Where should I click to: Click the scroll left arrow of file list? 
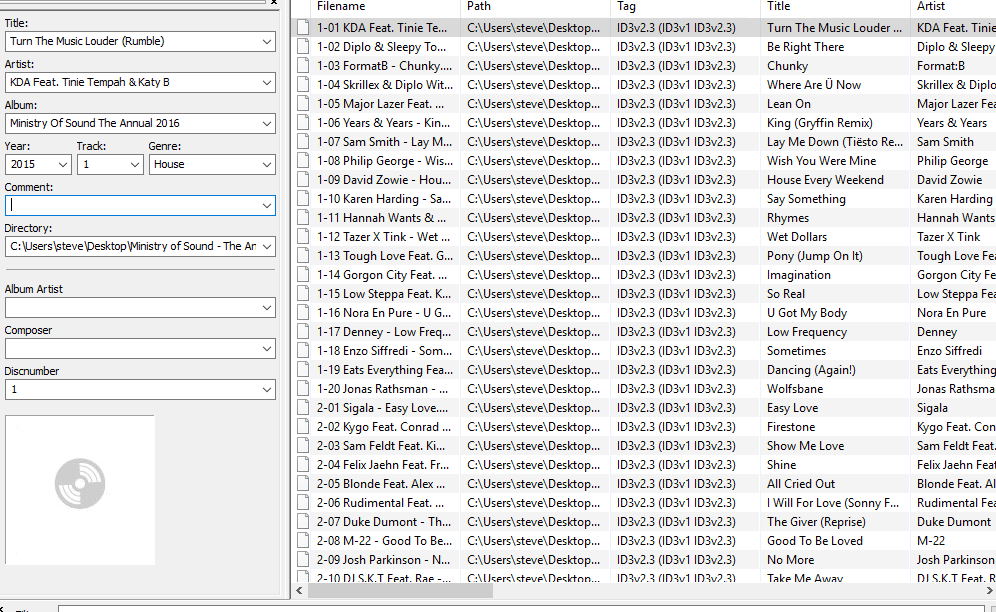[x=299, y=590]
